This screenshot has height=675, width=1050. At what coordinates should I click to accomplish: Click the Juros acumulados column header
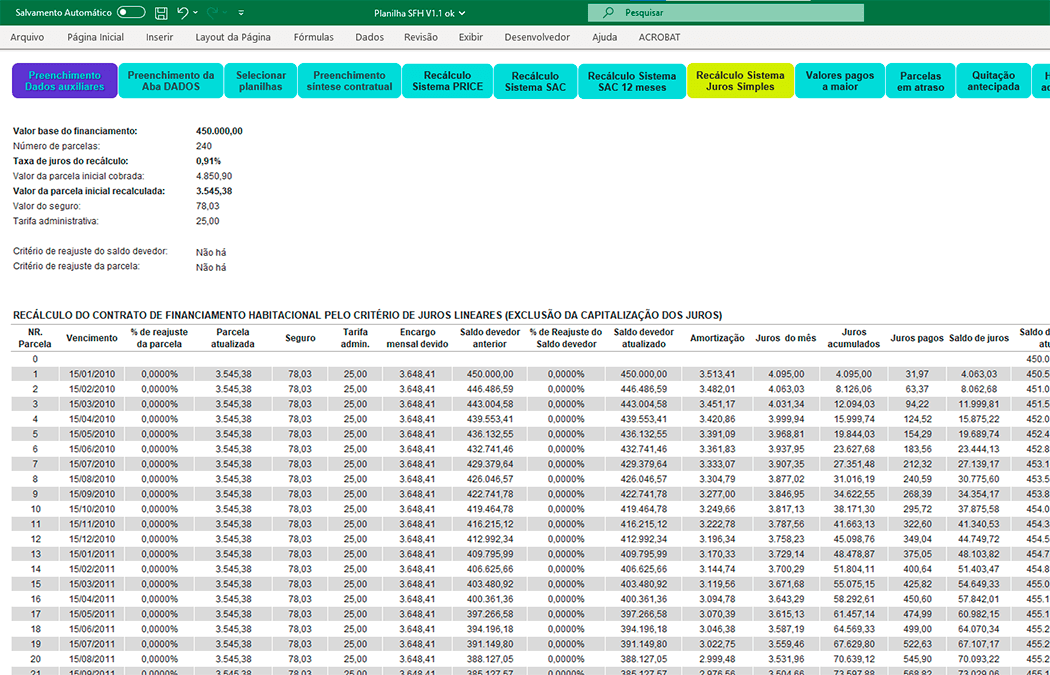[854, 338]
